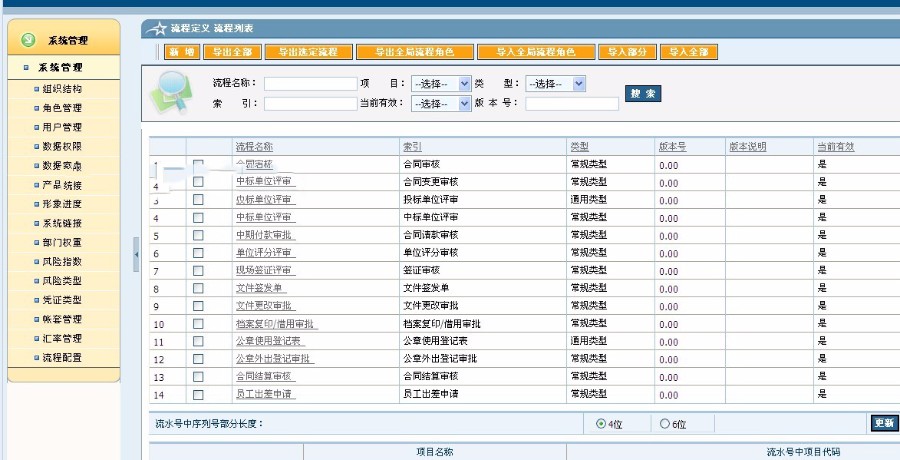Tick the checkbox for row 3 投标单位评审
This screenshot has height=460, width=900.
tap(198, 200)
